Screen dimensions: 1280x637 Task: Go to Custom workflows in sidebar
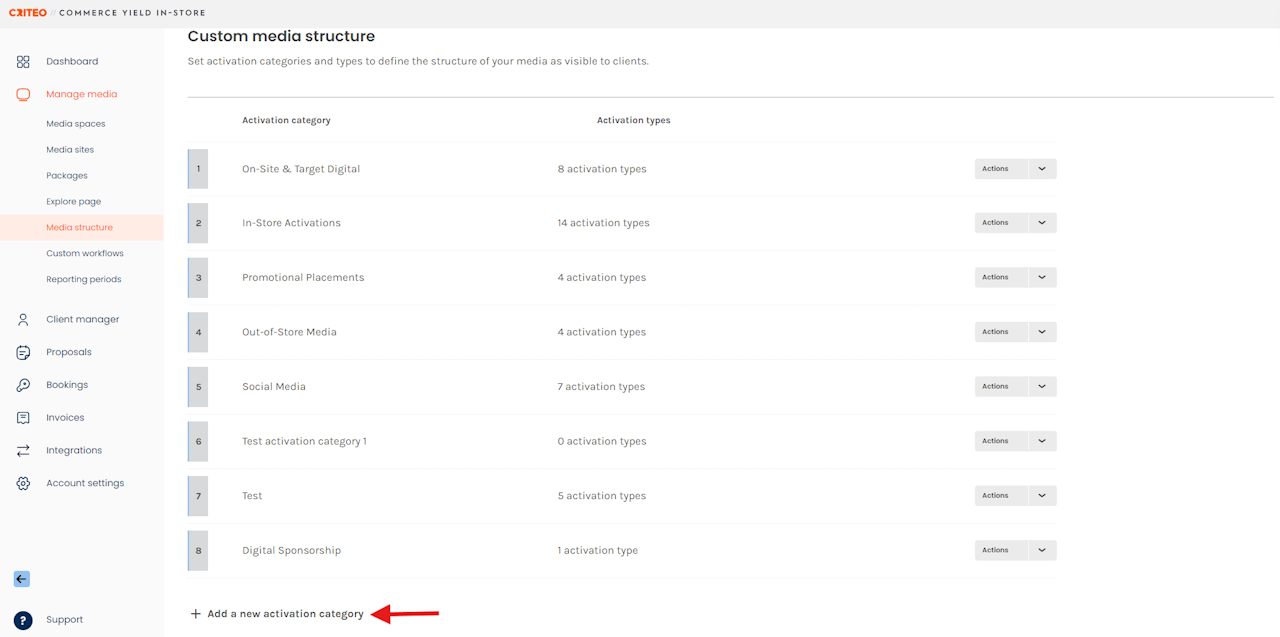85,254
